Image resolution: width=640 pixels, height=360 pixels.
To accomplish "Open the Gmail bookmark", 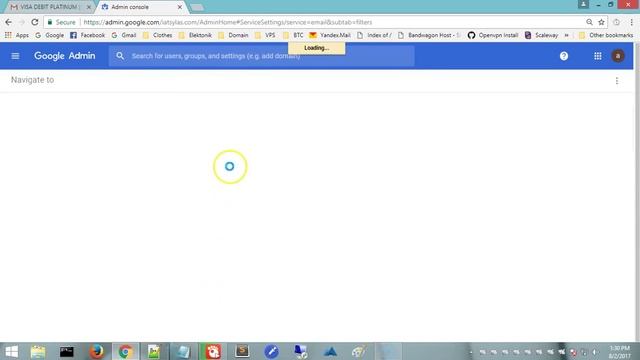I will pyautogui.click(x=124, y=36).
